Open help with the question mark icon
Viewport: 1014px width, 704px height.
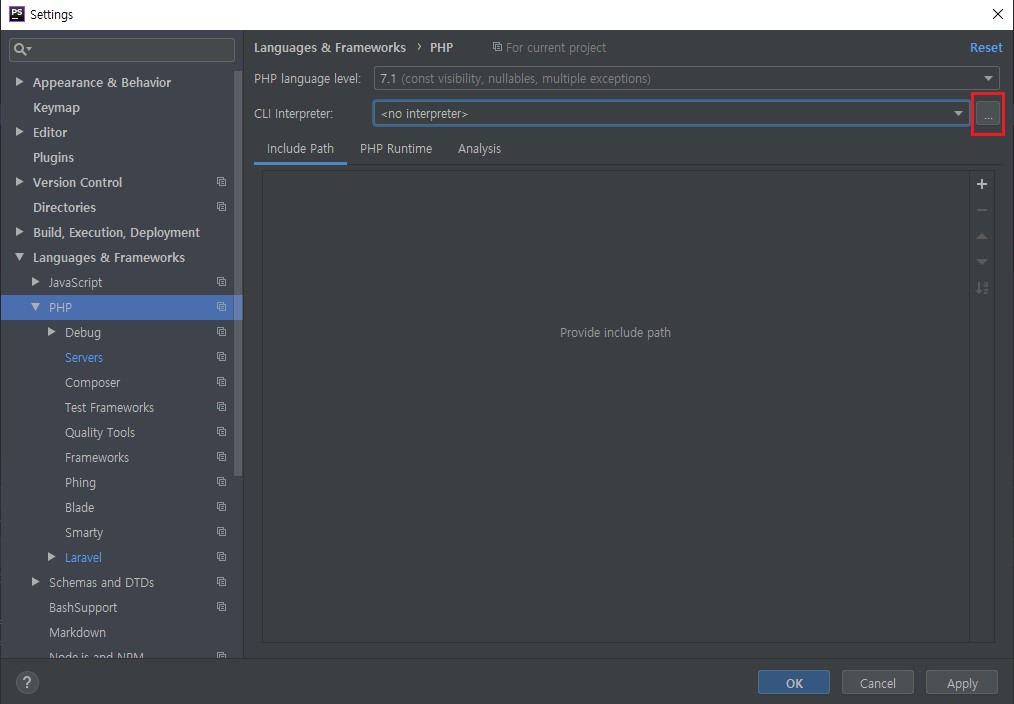coord(27,682)
